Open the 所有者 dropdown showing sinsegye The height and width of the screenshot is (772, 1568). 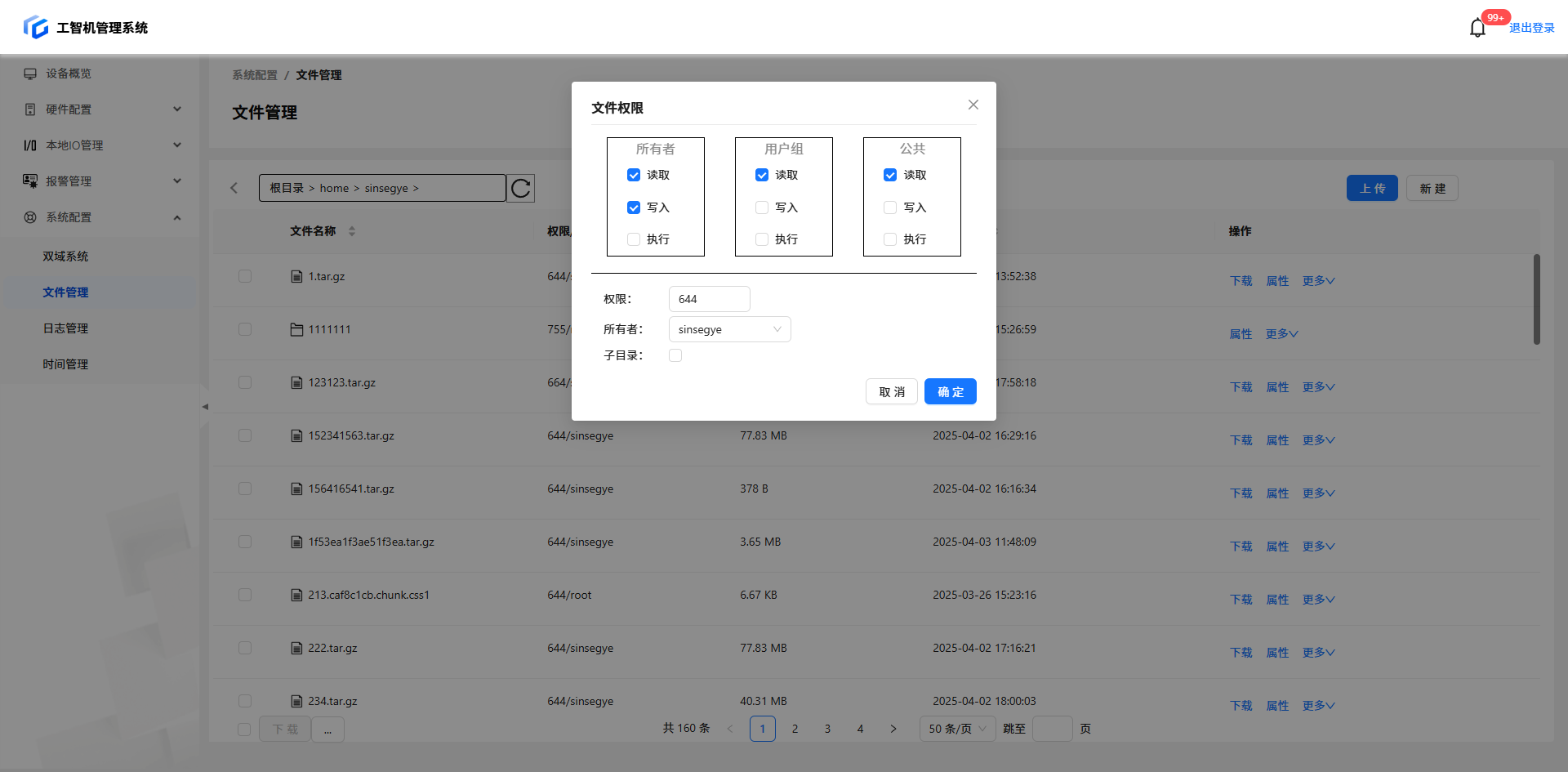click(x=729, y=329)
